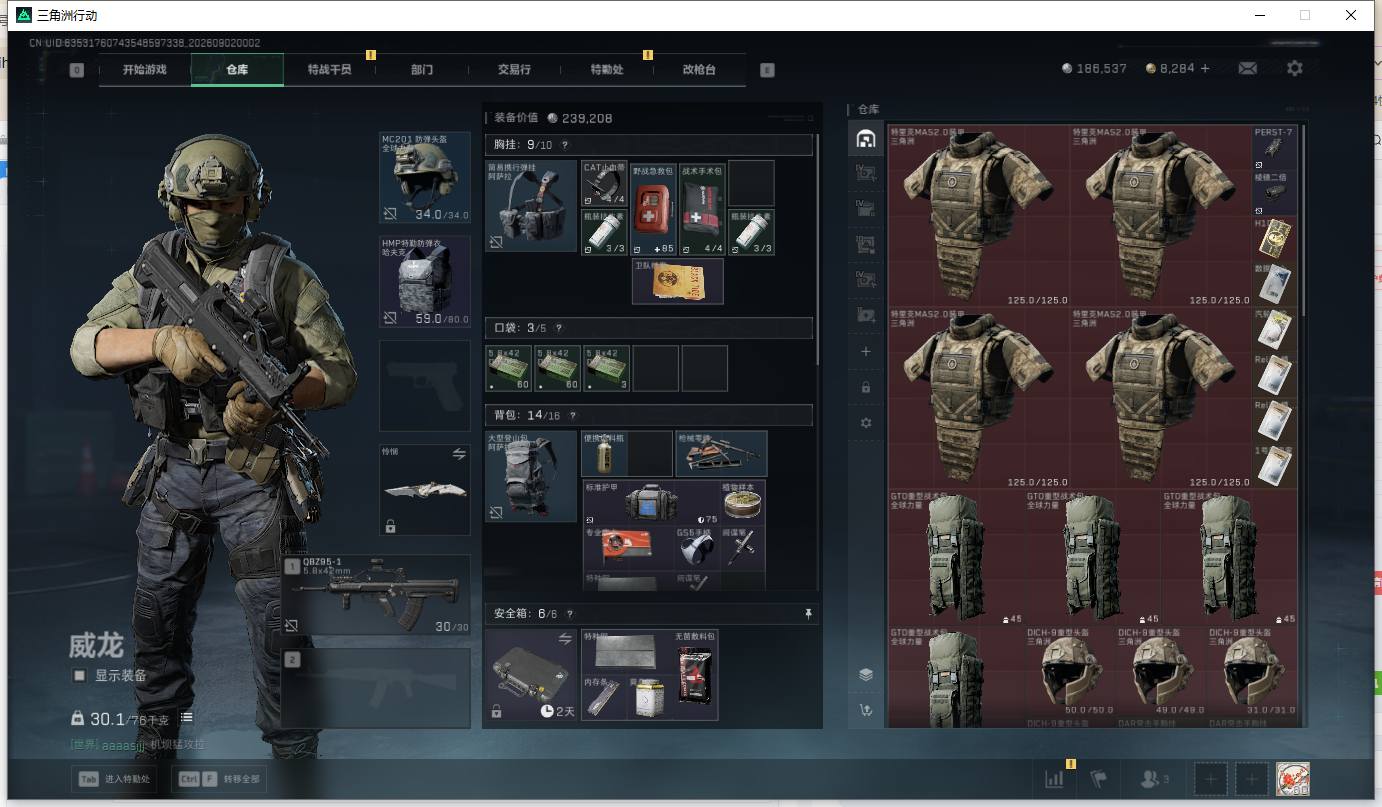Select the DICH-9 helmet with 50.0/50.0 durability

pos(1071,672)
